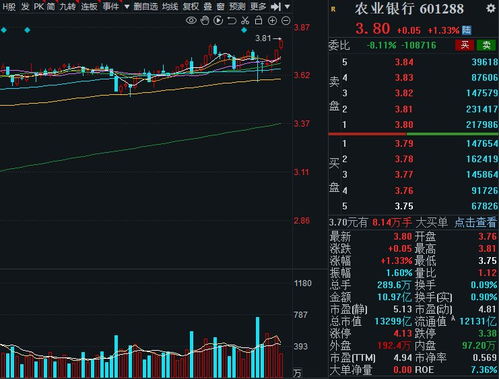
Task: Click the skip-to-end arrow icon in menu bar
Action: (x=275, y=6)
